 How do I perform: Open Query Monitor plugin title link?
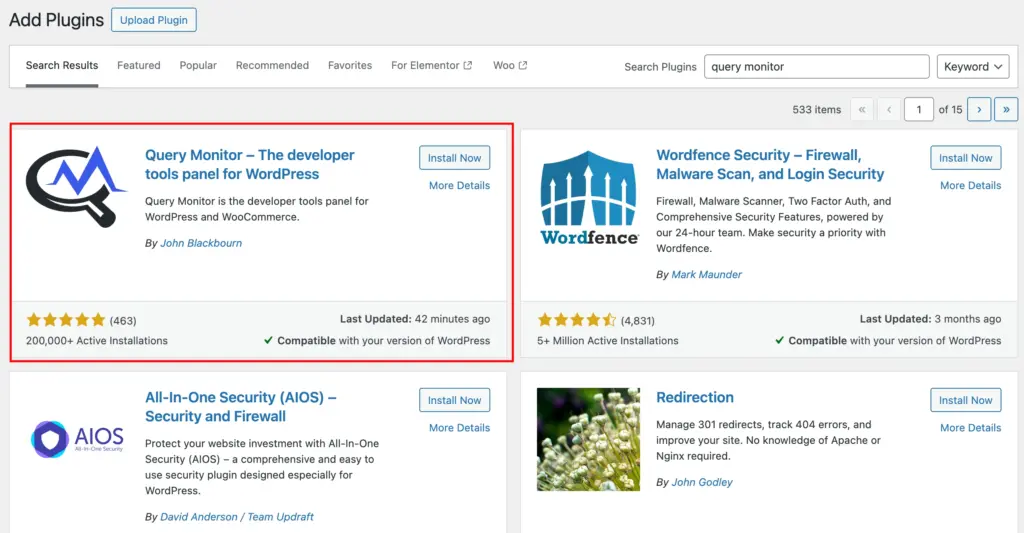(x=249, y=165)
